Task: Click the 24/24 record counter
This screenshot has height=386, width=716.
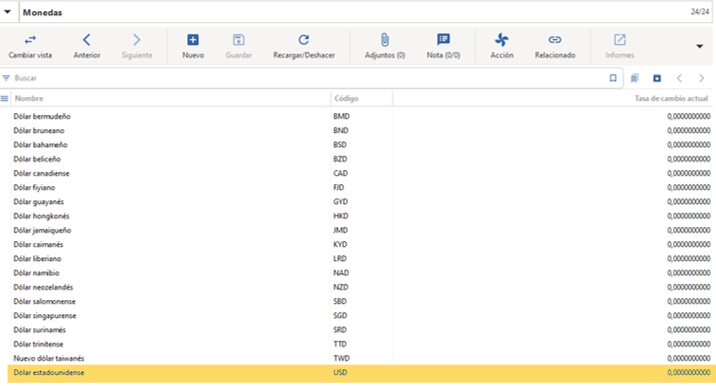Action: pos(700,12)
